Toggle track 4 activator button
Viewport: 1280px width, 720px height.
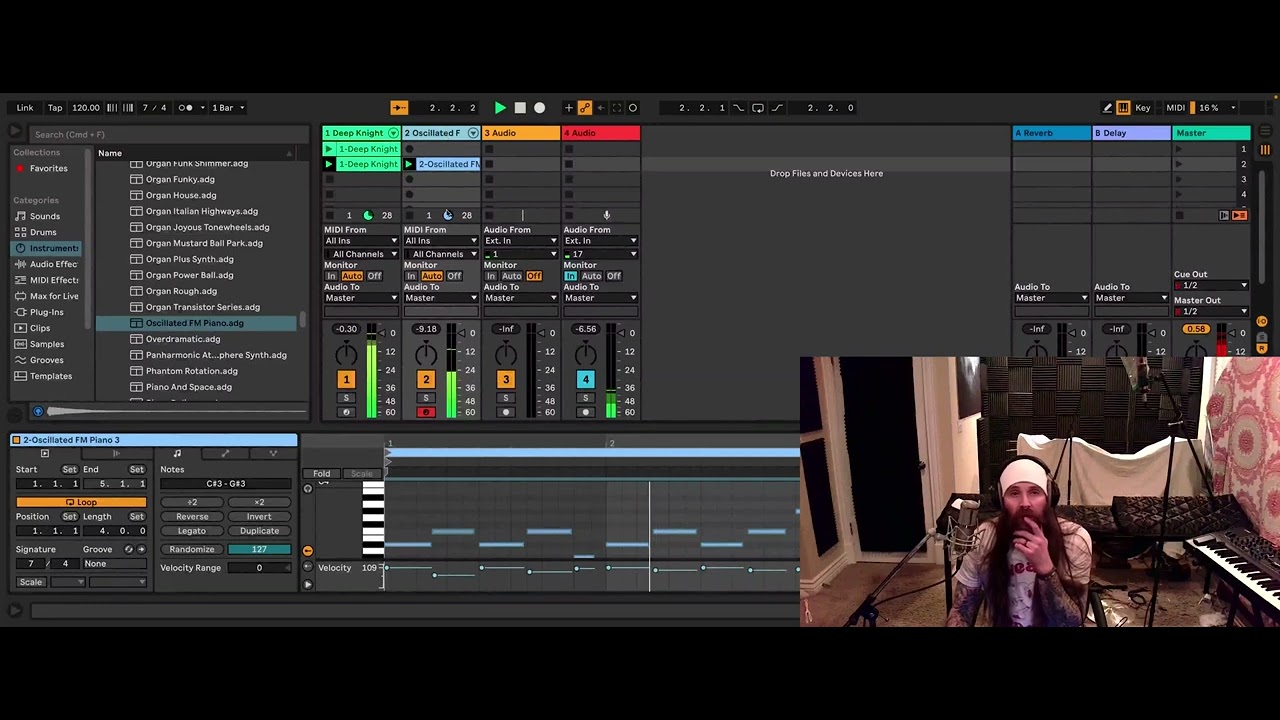(586, 380)
